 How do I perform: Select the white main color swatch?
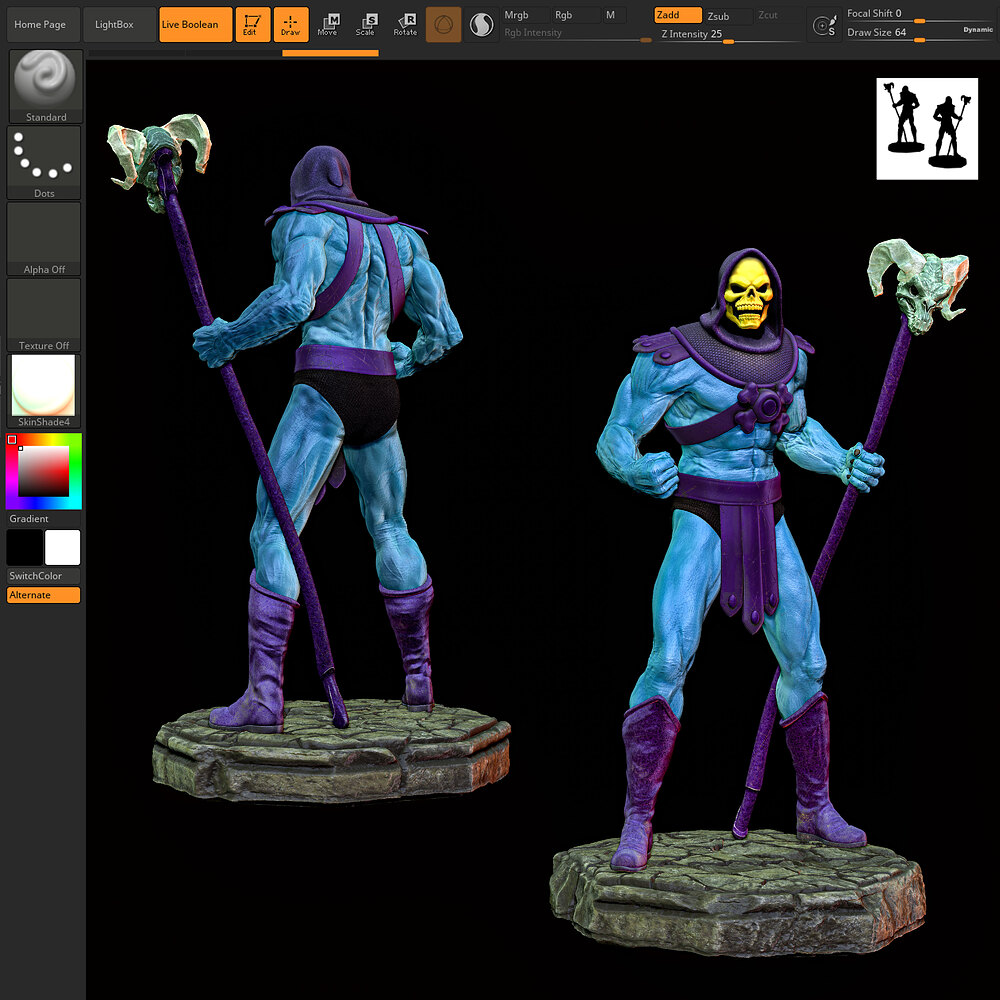coord(62,547)
